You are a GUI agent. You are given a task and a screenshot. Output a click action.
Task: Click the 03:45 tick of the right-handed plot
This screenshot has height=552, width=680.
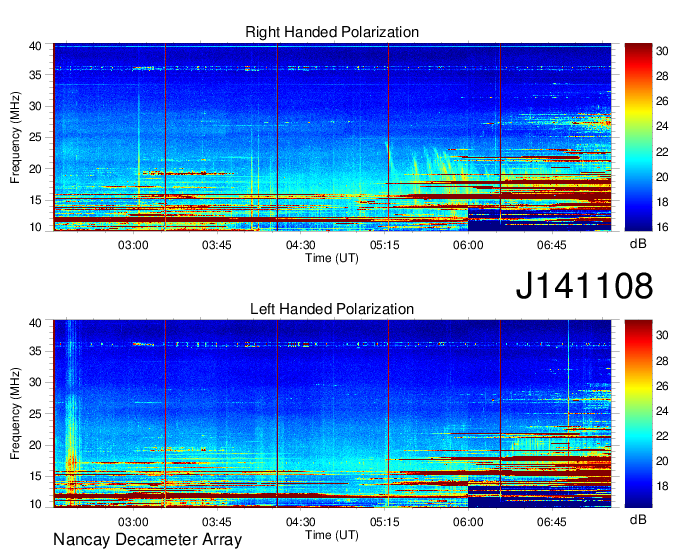(x=217, y=245)
